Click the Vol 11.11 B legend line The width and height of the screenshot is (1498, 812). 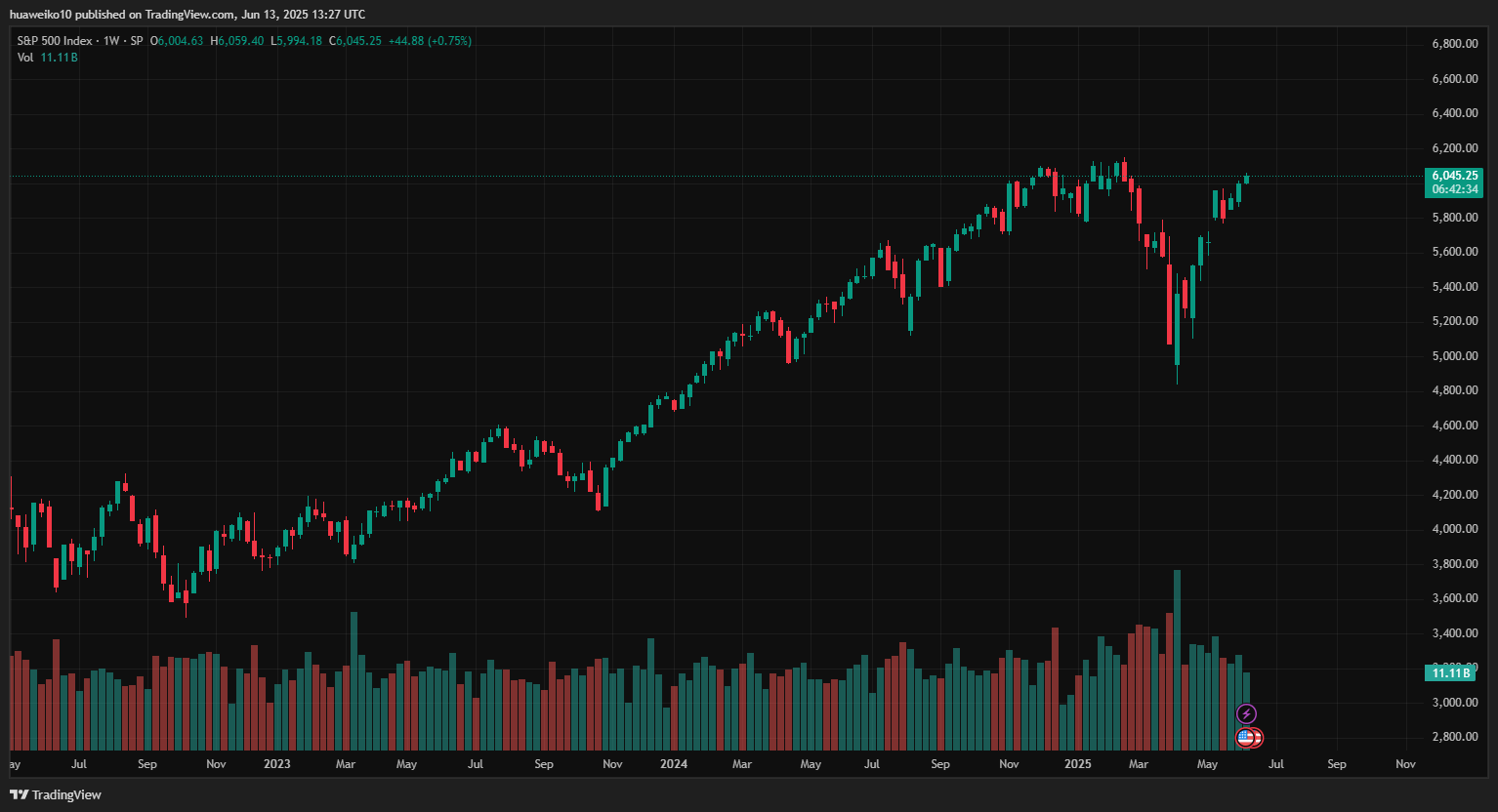point(47,58)
